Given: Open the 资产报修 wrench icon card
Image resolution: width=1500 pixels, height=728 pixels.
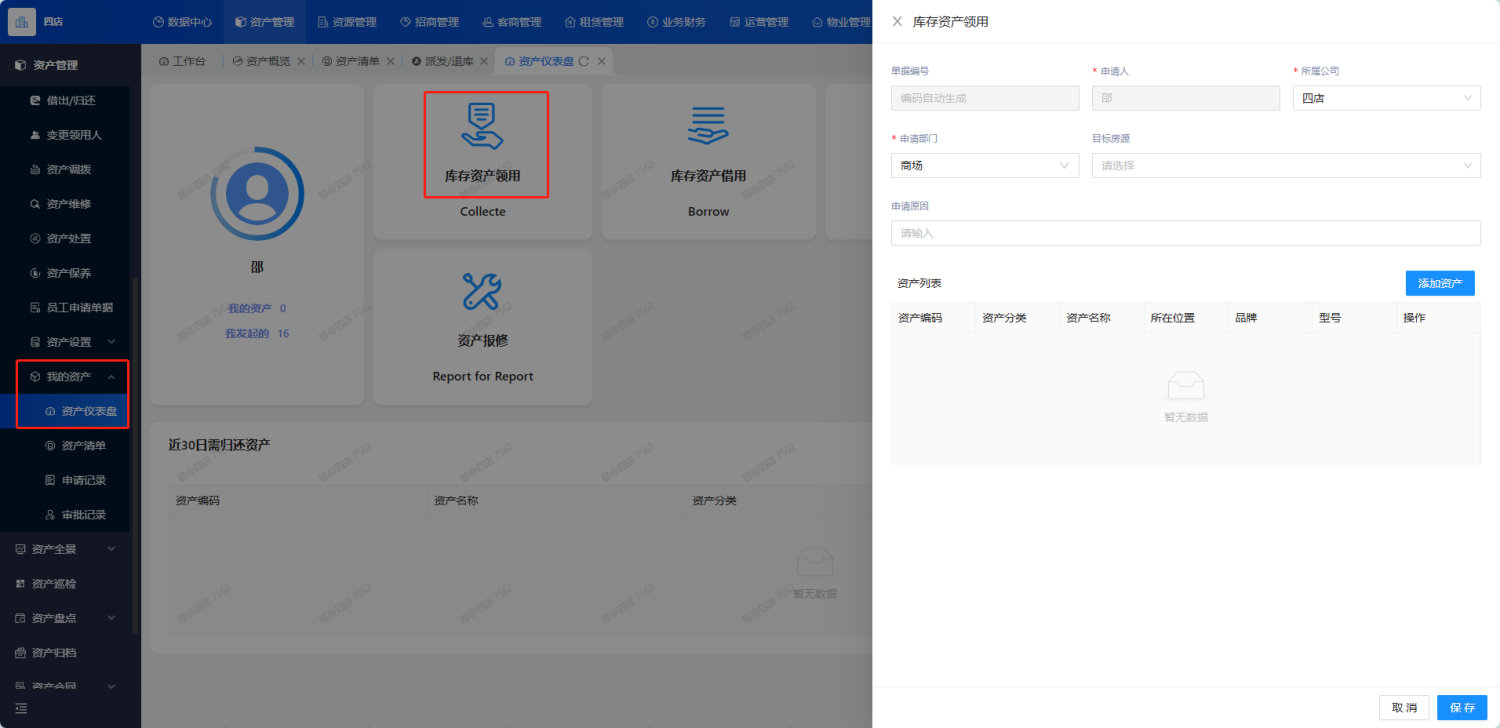Looking at the screenshot, I should click(x=482, y=291).
